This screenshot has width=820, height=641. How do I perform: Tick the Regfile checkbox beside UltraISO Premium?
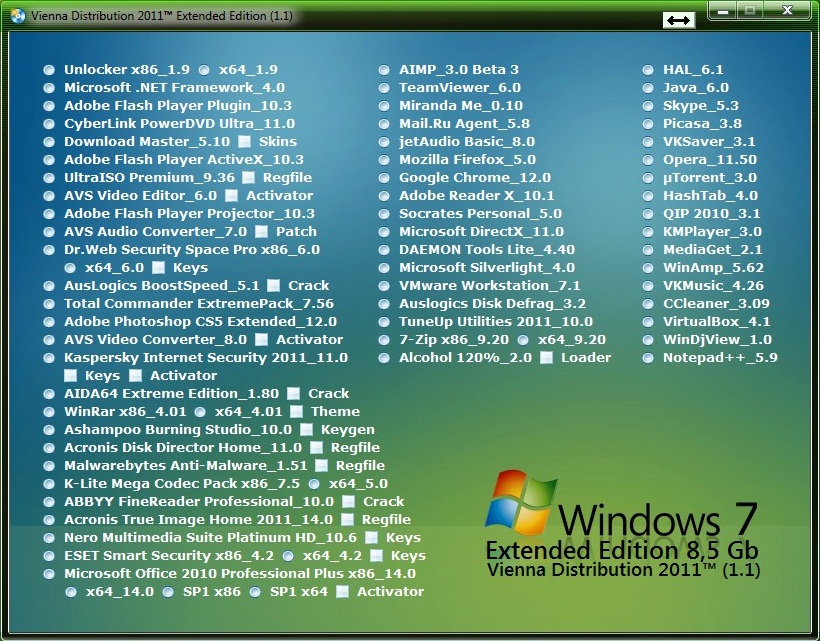click(248, 178)
